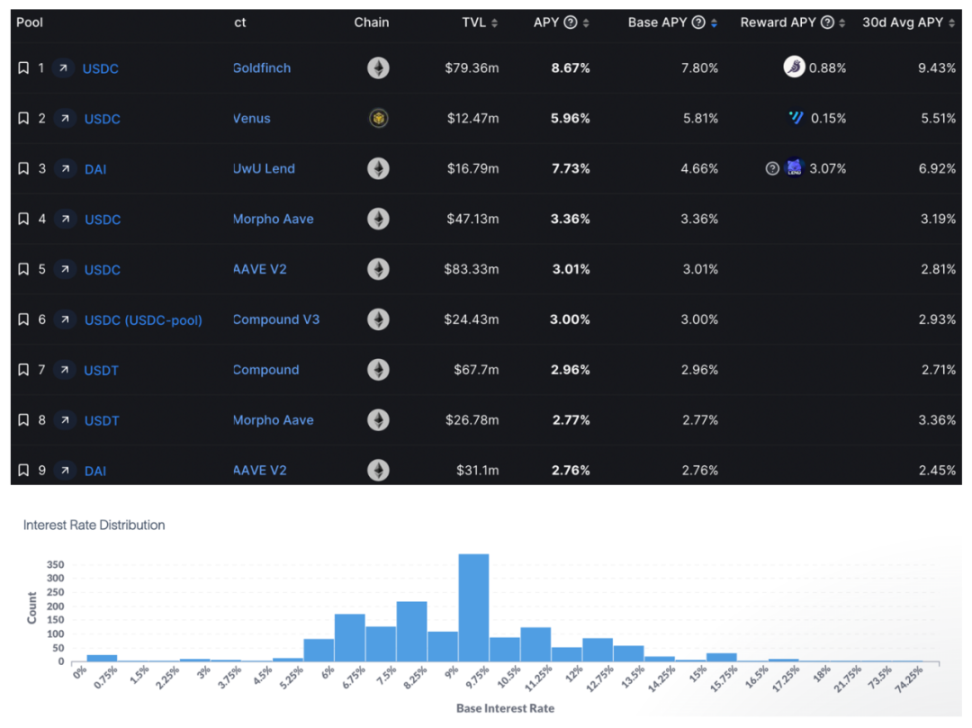Open external link arrow for row 1 USDC
The width and height of the screenshot is (972, 728).
[63, 68]
